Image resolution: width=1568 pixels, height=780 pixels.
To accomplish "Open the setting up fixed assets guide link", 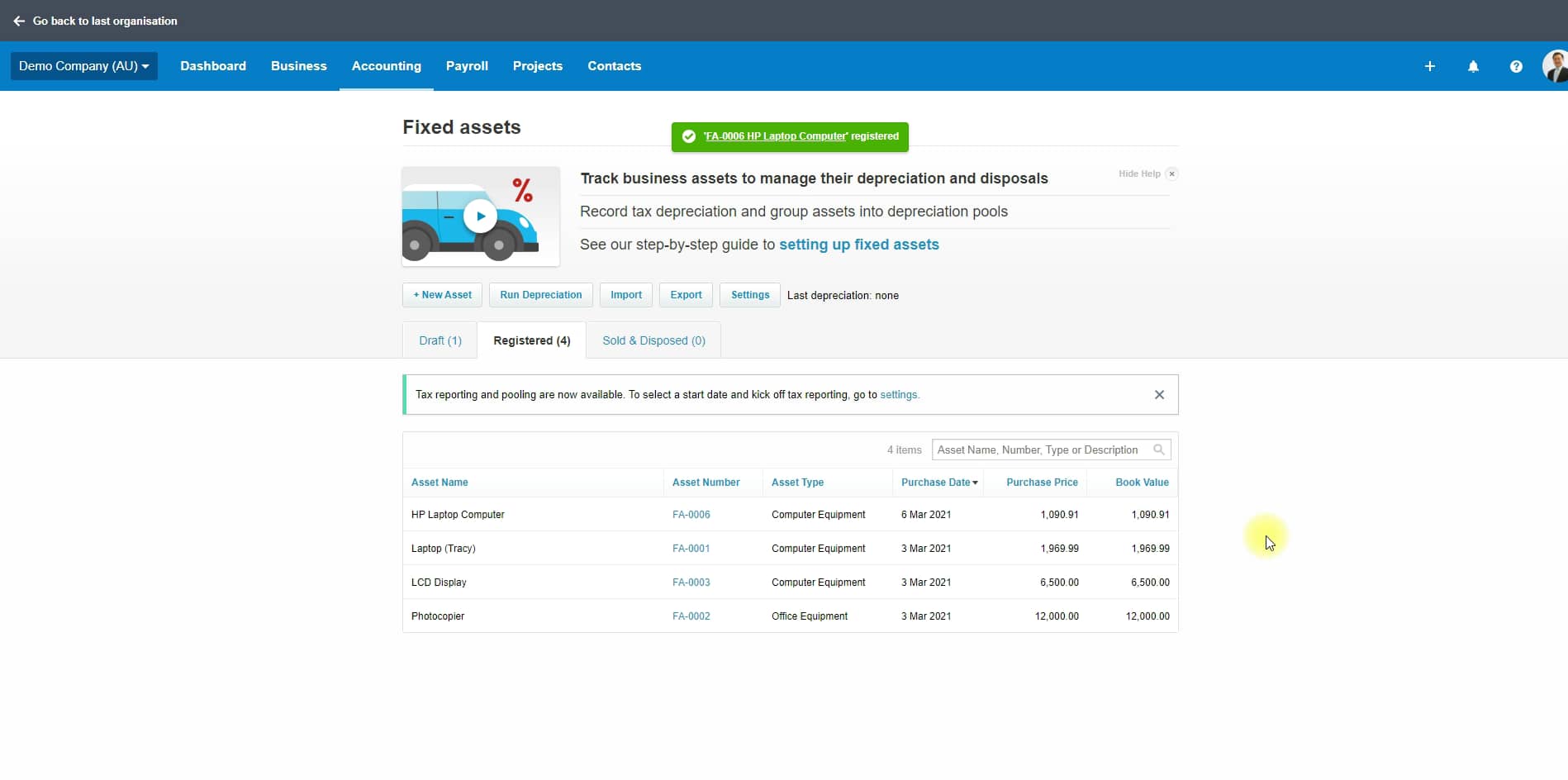I will tap(858, 245).
